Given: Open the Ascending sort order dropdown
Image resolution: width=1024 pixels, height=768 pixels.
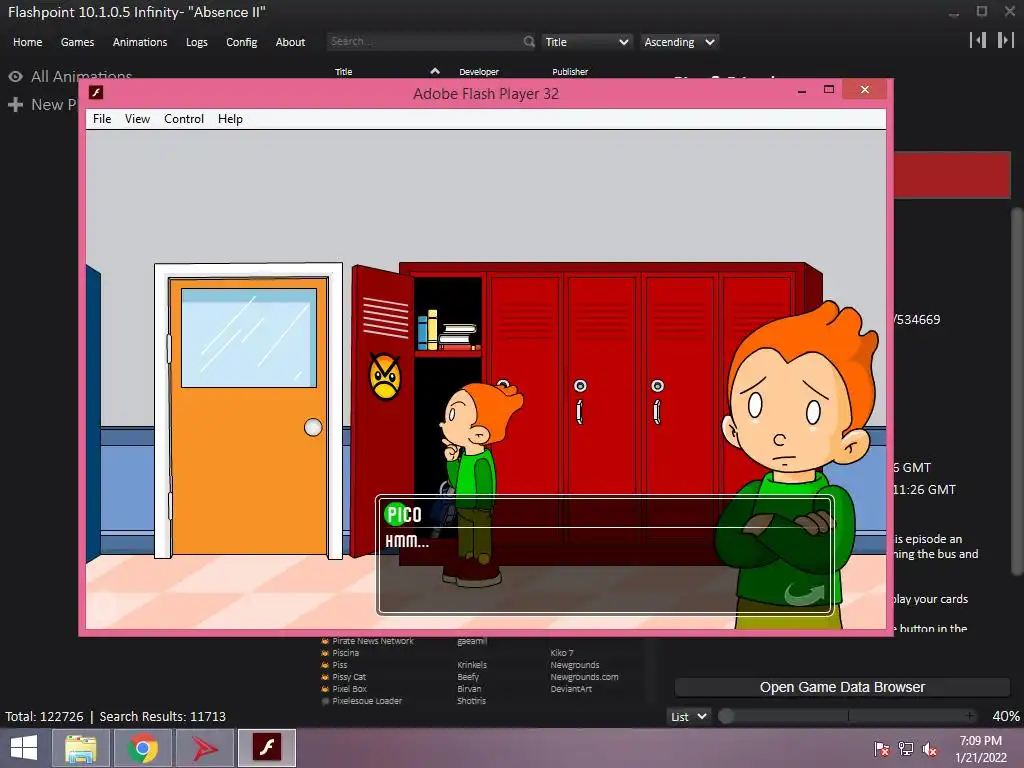Looking at the screenshot, I should point(679,42).
